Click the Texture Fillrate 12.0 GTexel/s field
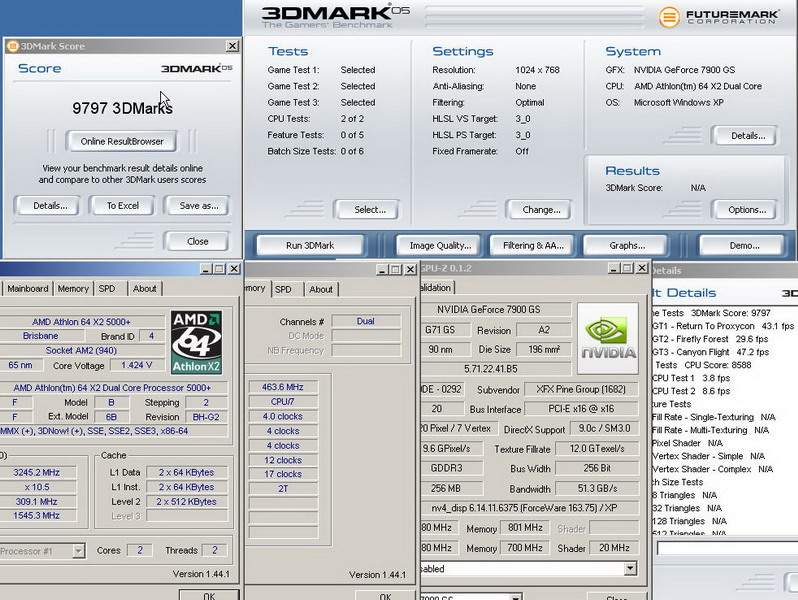798x600 pixels. tap(597, 449)
